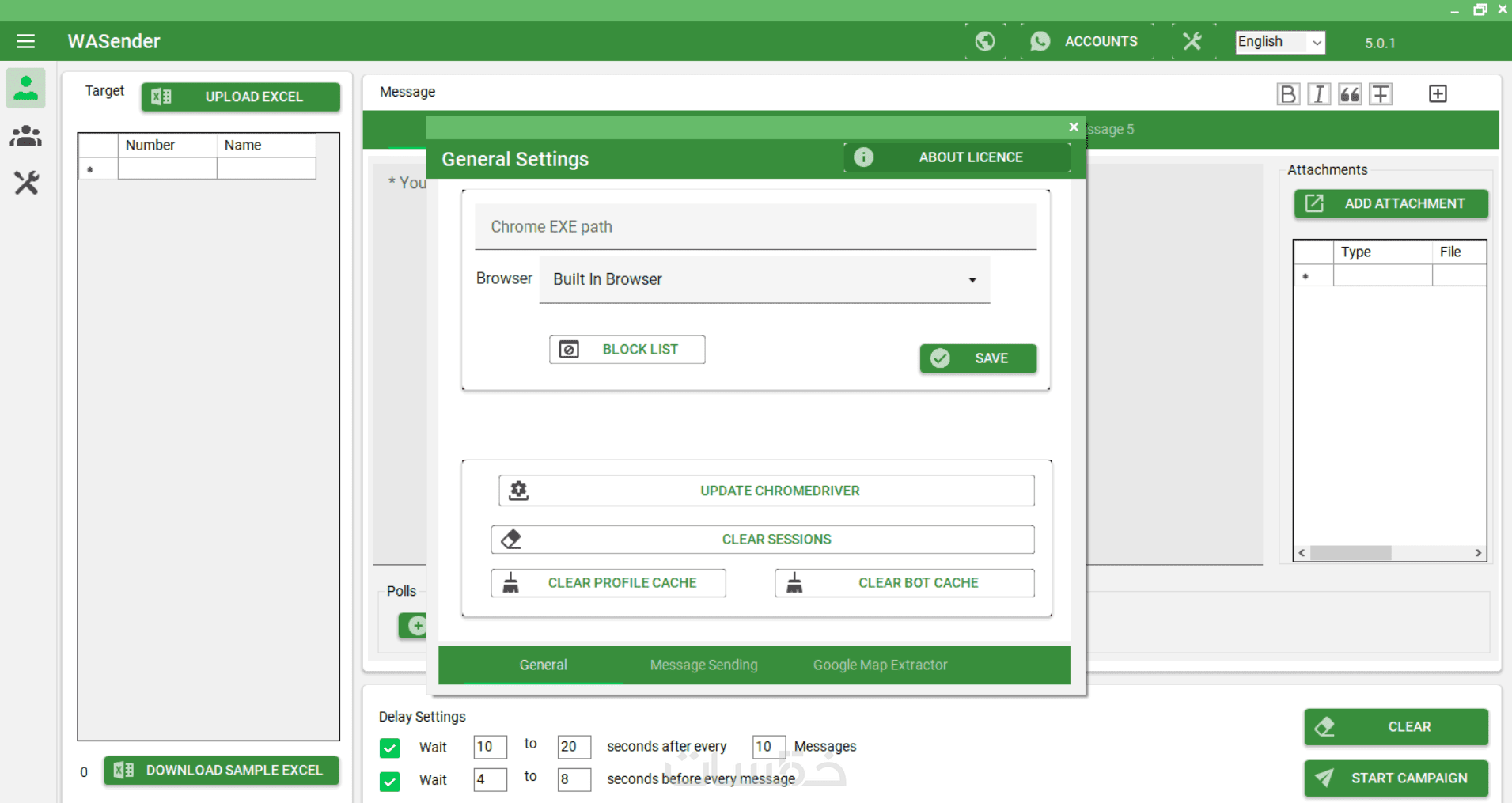Switch to the Message Sending tab
1512x803 pixels.
click(x=704, y=665)
